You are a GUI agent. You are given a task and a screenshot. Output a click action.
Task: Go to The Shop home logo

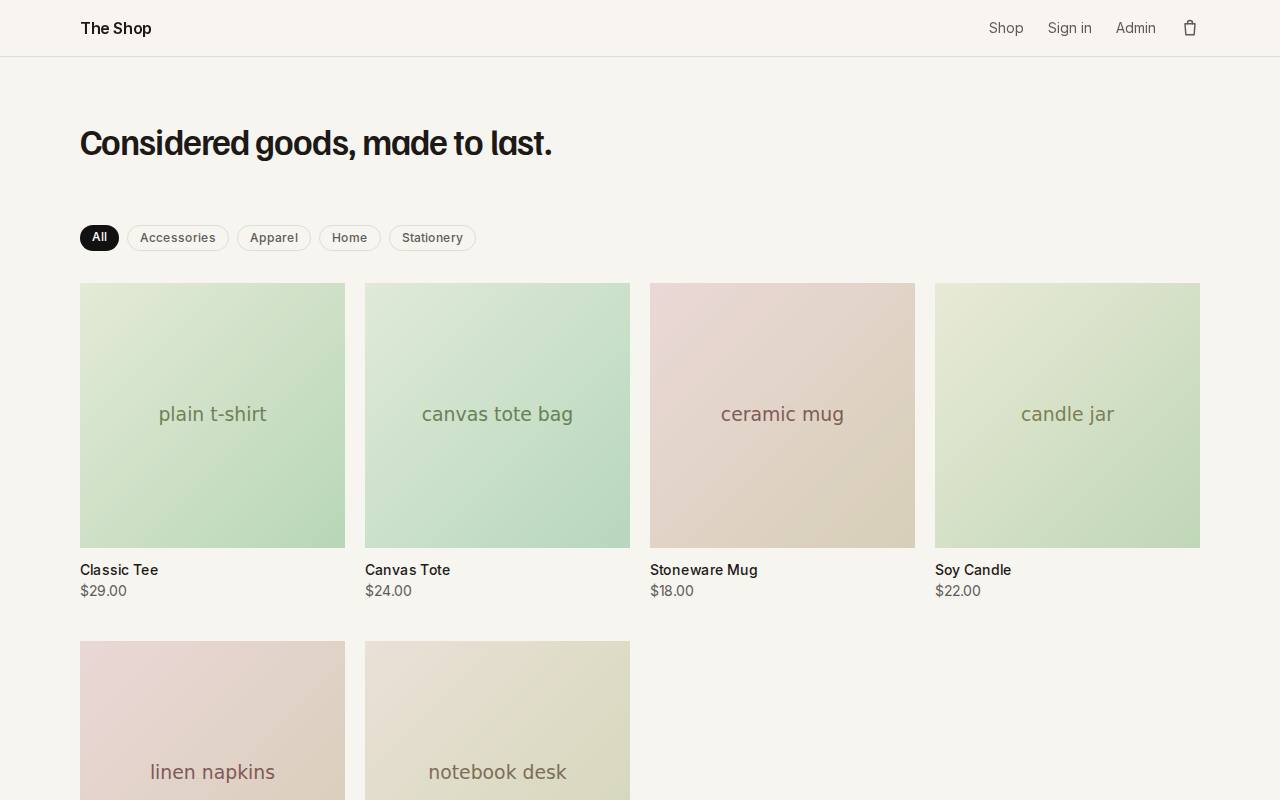(x=116, y=28)
